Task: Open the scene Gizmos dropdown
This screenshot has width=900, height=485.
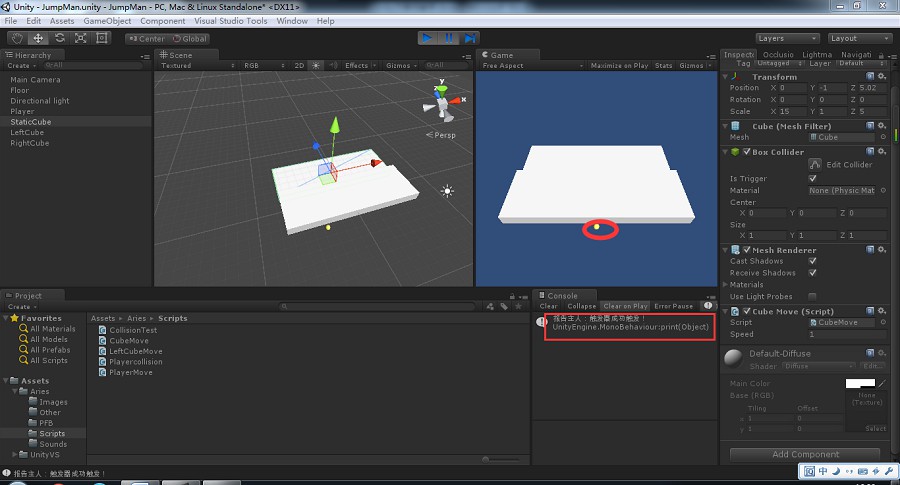Action: (x=401, y=65)
